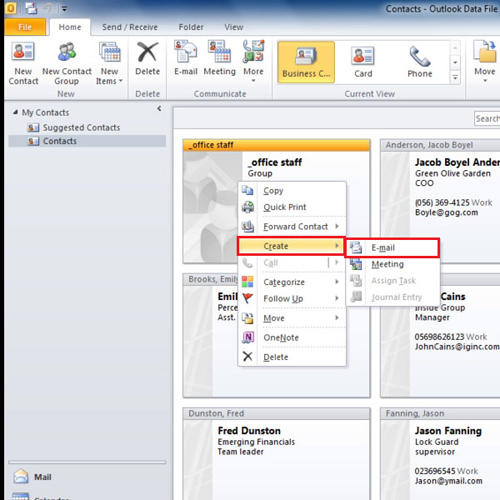The height and width of the screenshot is (500, 500).
Task: Select the _office staff group card header
Action: pyautogui.click(x=276, y=145)
